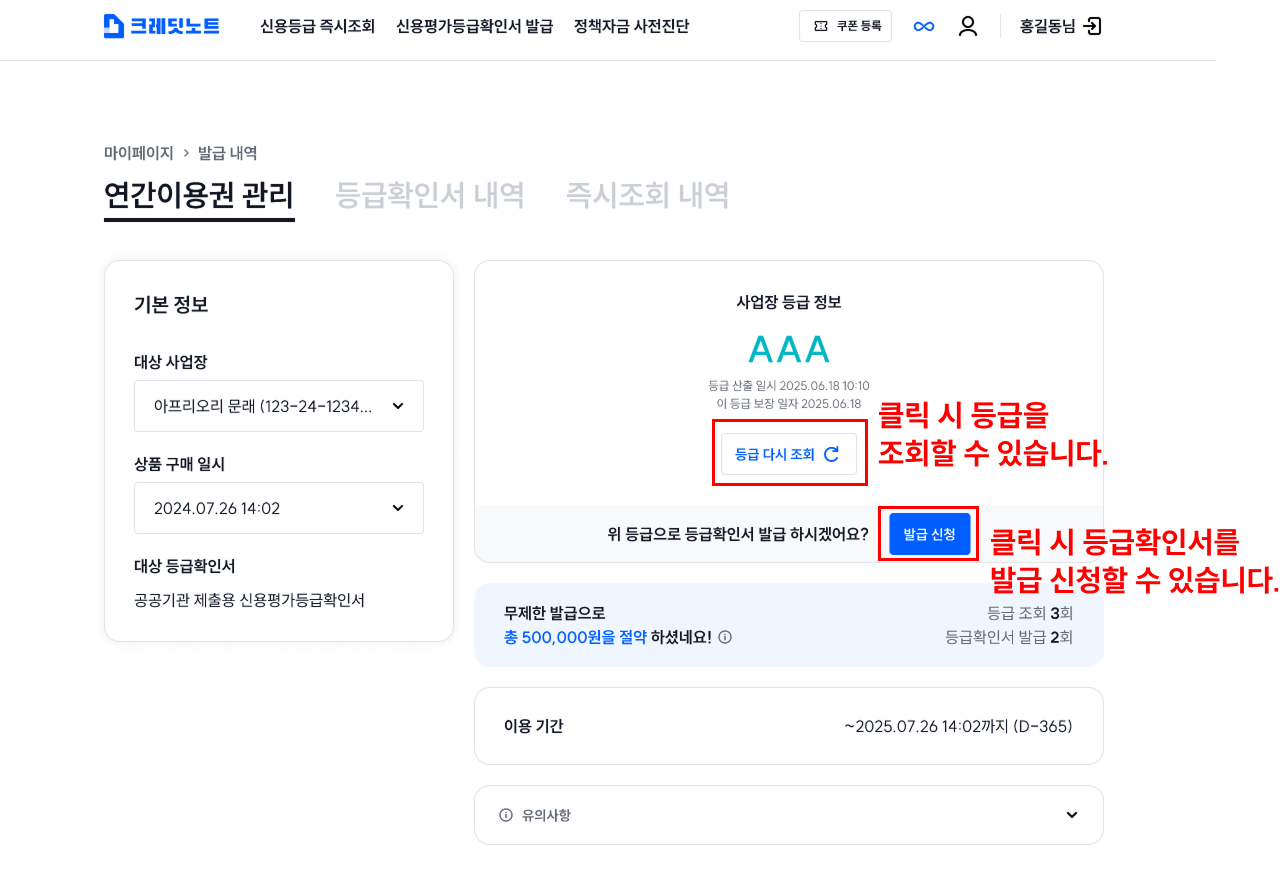Switch to 등급확인서 내역 tab
This screenshot has width=1282, height=888.
coord(430,195)
